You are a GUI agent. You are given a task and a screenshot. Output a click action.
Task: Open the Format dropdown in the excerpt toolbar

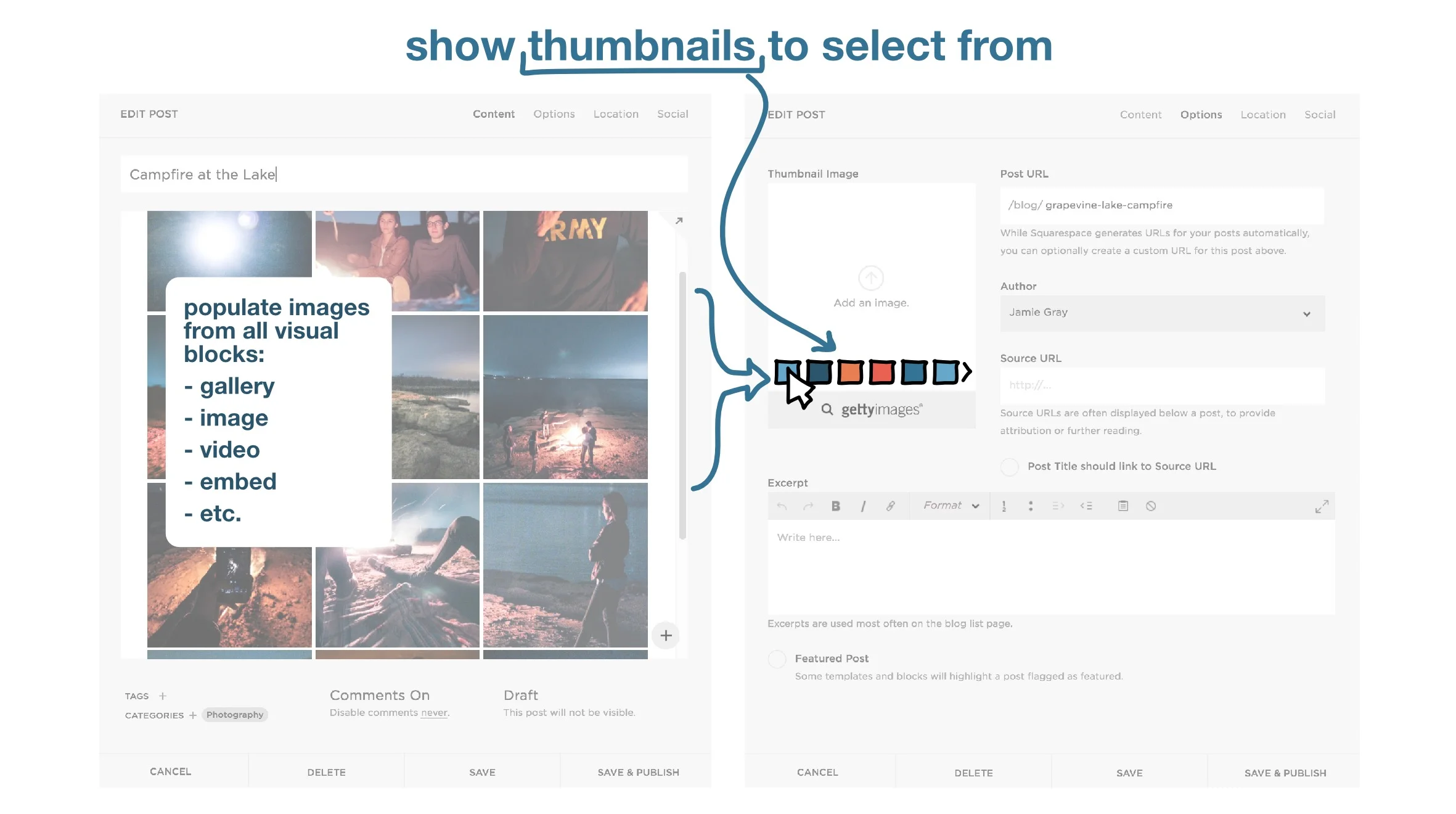(951, 506)
